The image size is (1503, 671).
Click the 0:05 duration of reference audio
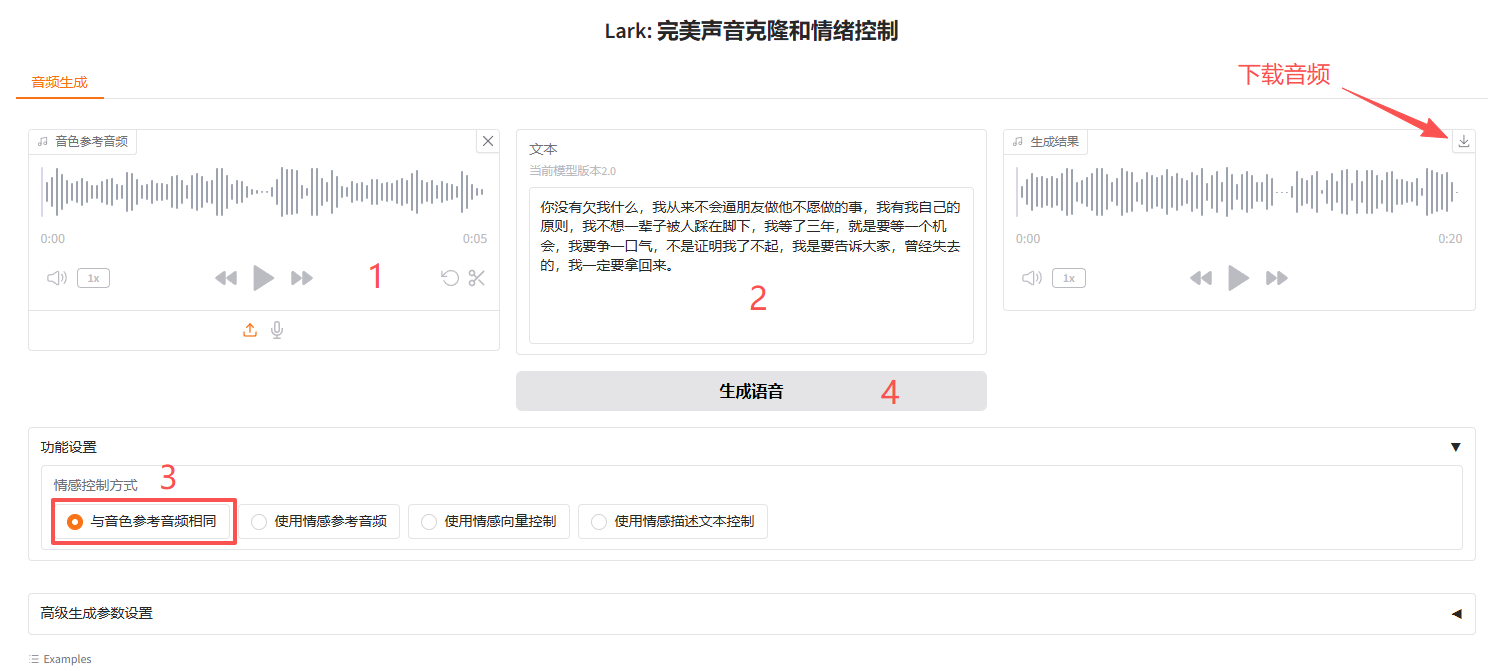tap(475, 239)
